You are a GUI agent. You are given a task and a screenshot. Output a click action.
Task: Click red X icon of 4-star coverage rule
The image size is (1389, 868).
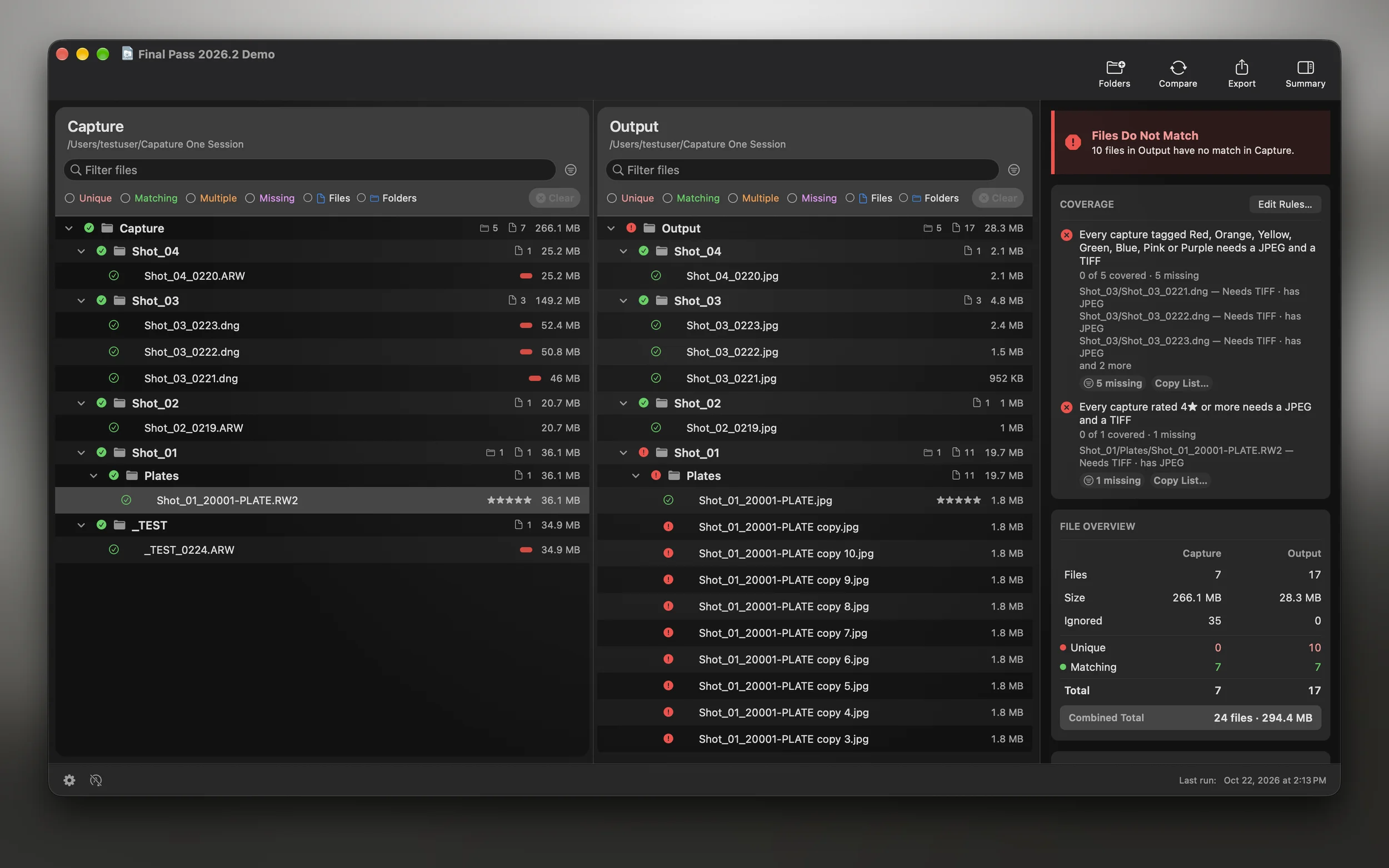1066,407
